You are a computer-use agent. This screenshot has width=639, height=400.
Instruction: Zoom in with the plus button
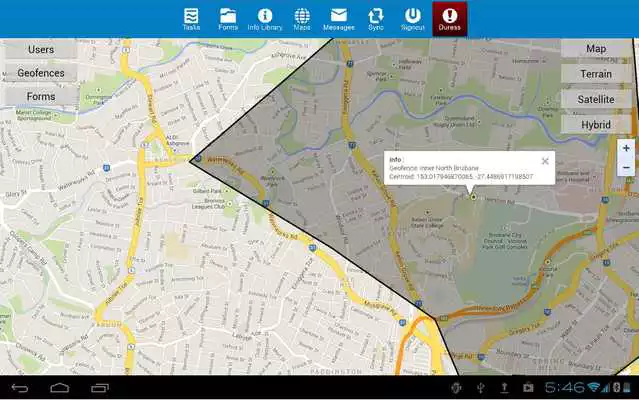[626, 148]
